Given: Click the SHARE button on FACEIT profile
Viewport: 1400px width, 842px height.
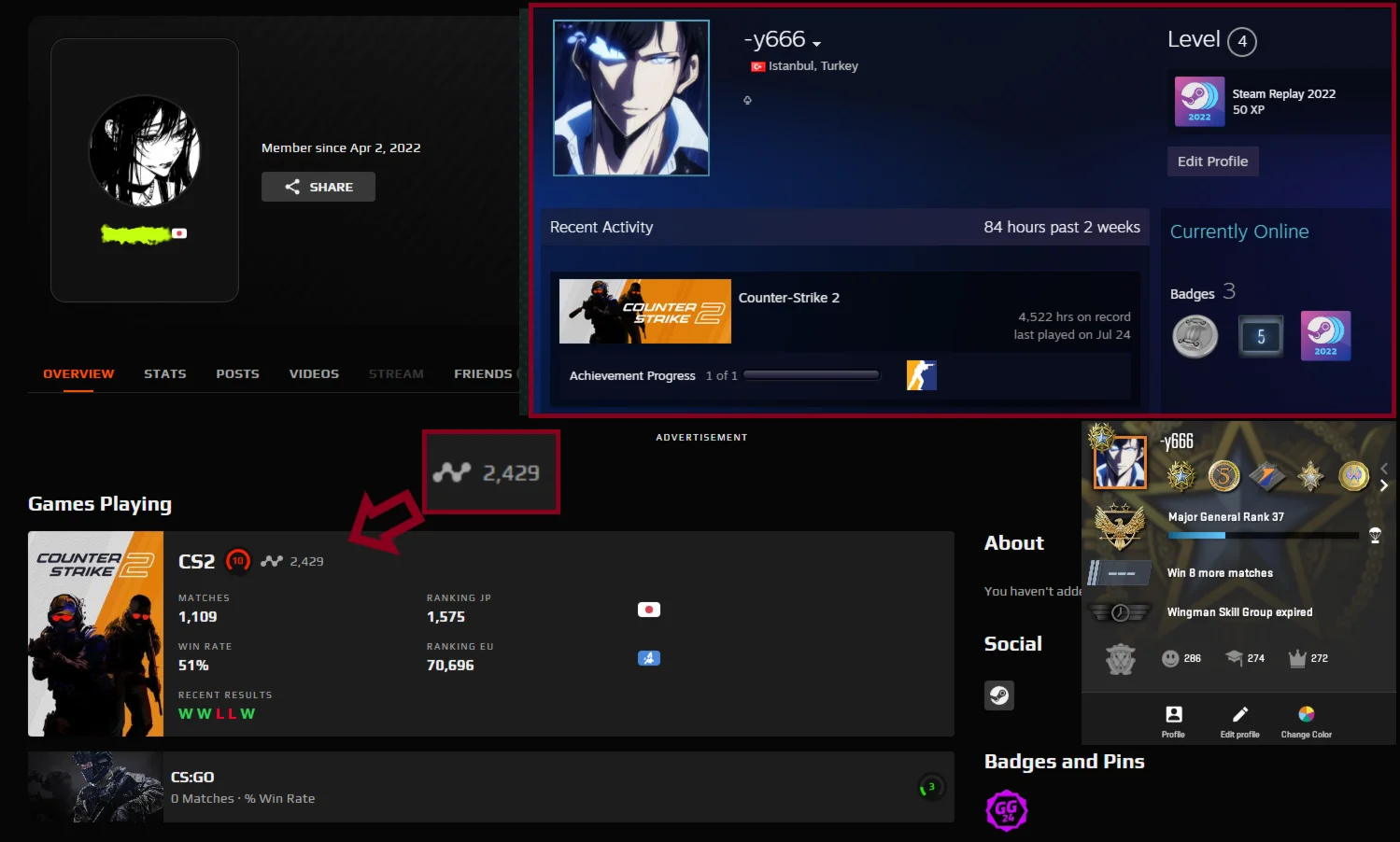Looking at the screenshot, I should pos(318,187).
